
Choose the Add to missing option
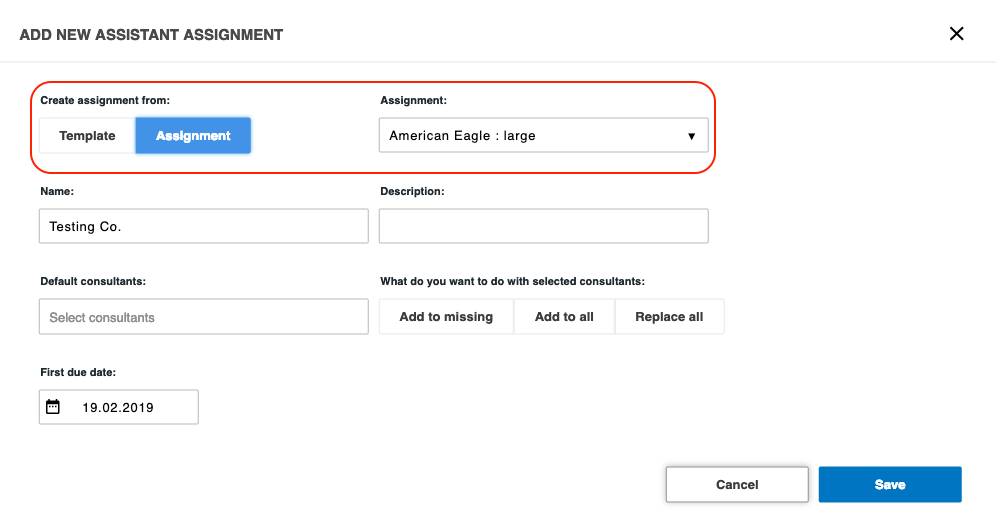point(446,317)
